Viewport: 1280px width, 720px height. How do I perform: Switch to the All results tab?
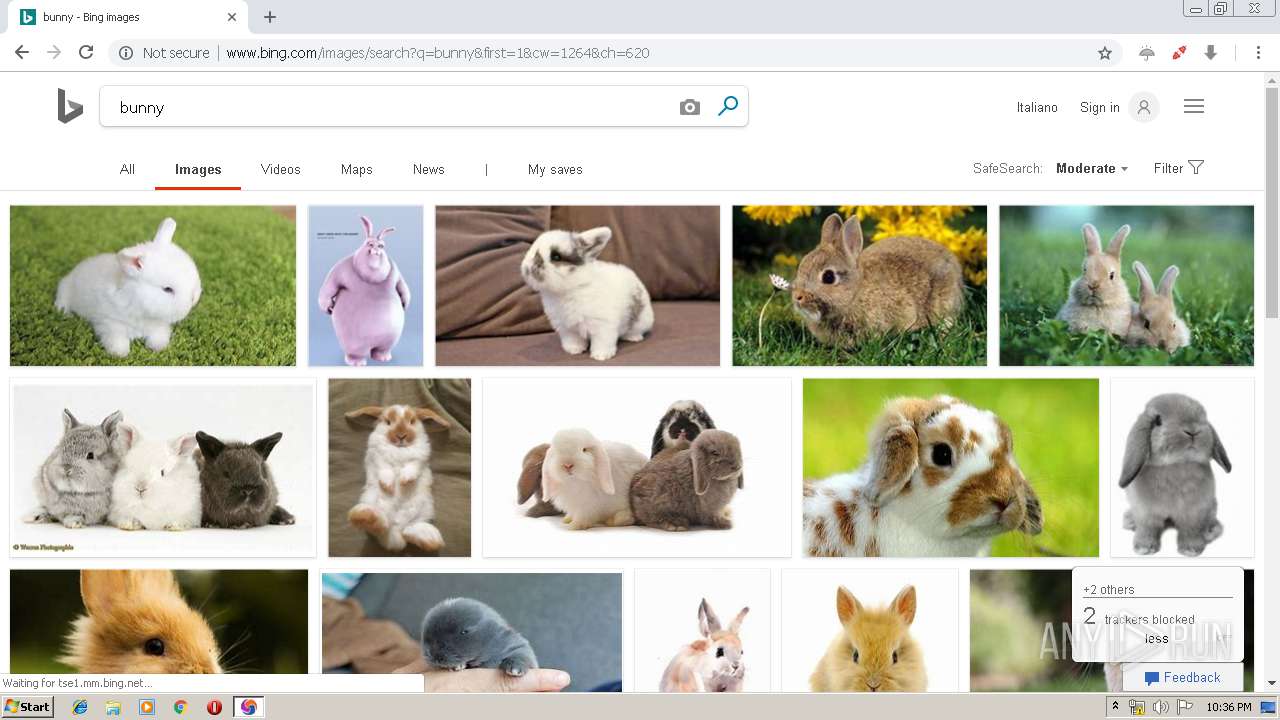click(x=127, y=169)
